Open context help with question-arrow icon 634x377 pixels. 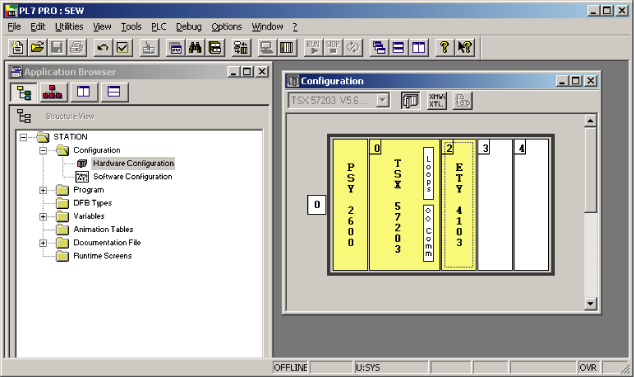coord(465,47)
